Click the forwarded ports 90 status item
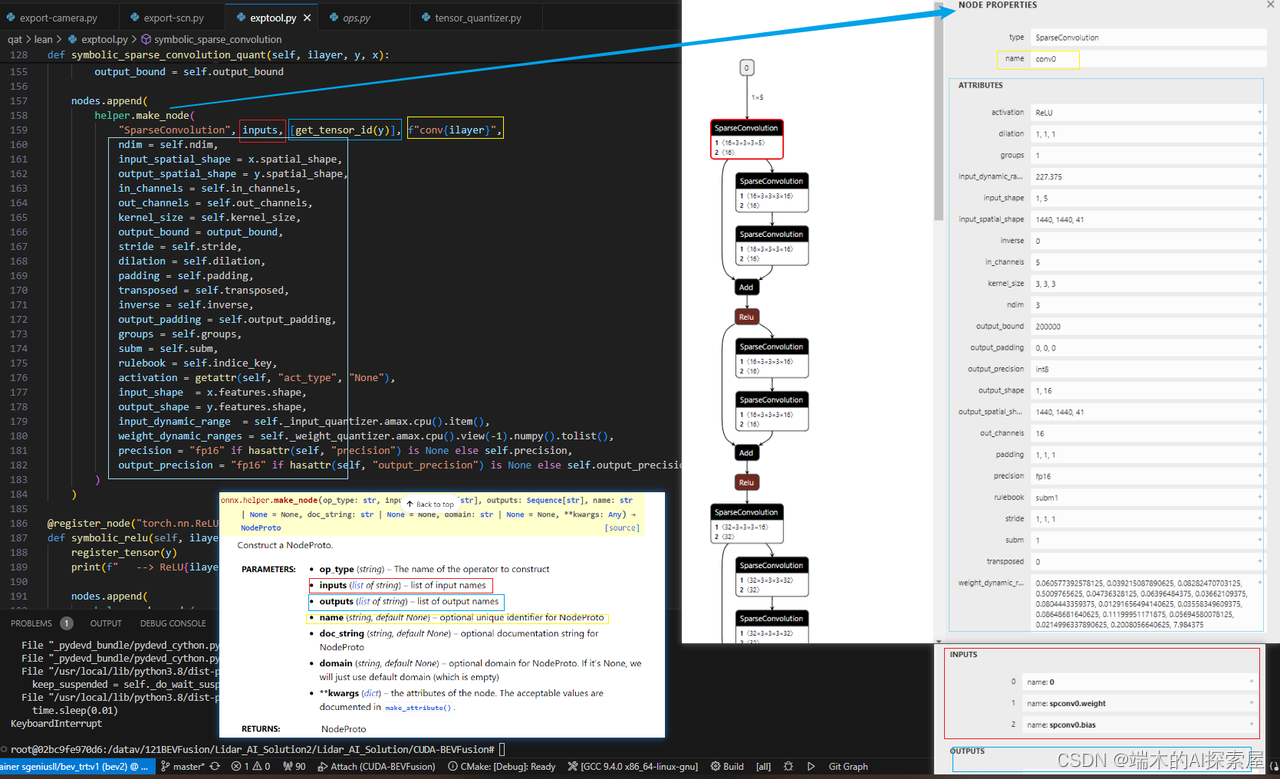 294,767
